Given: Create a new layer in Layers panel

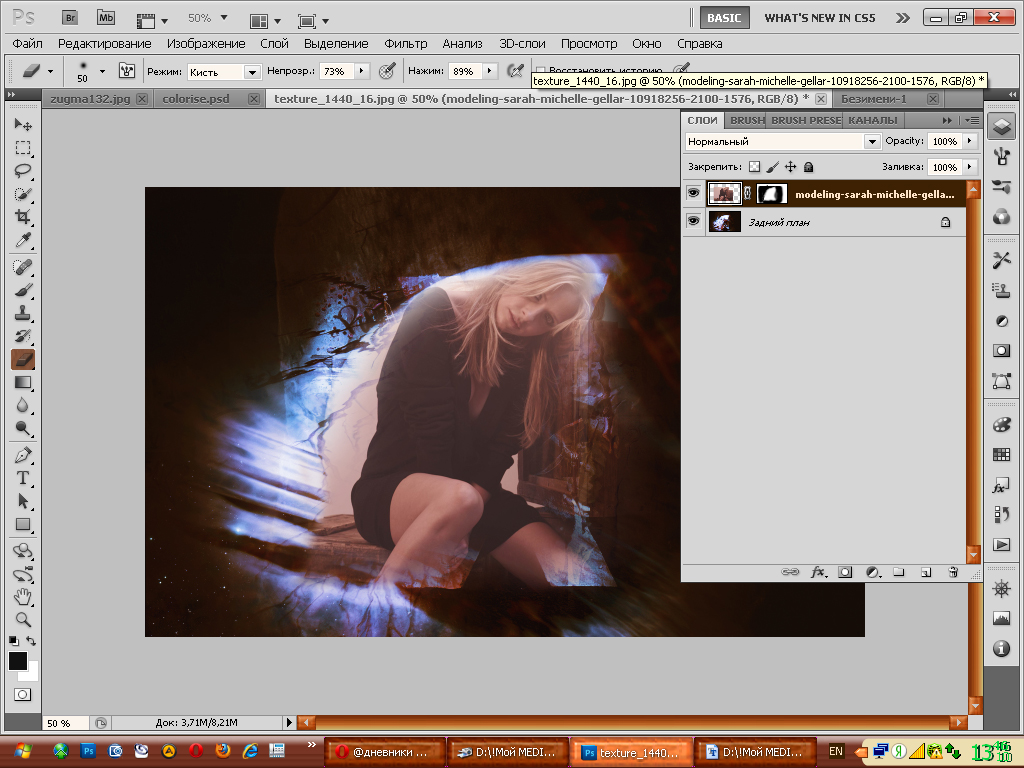Looking at the screenshot, I should point(925,572).
